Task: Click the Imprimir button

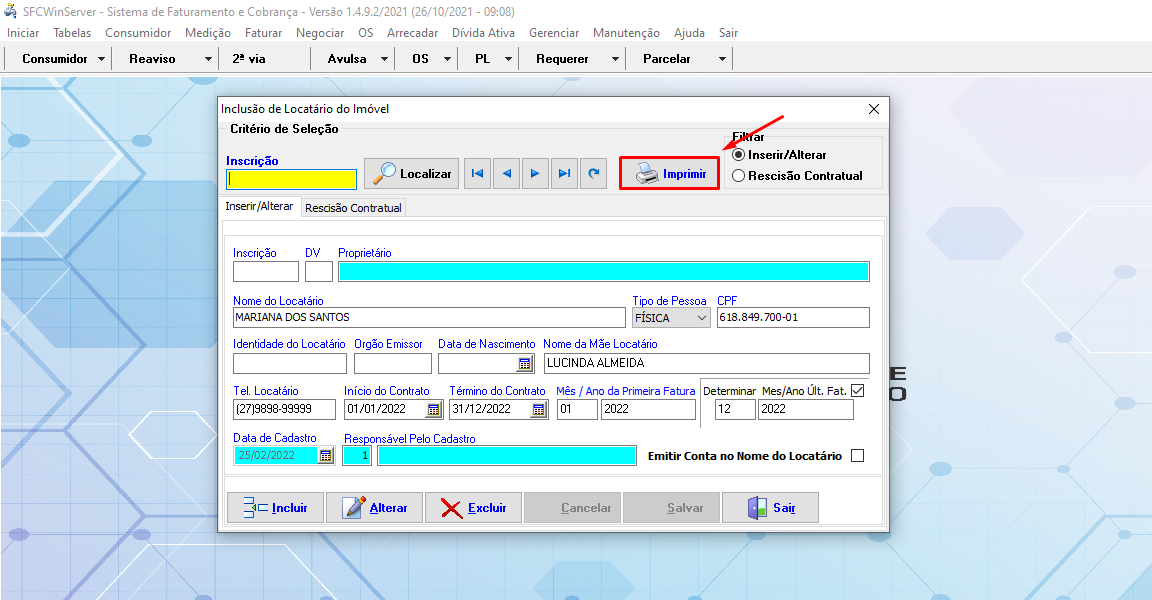Action: 670,174
